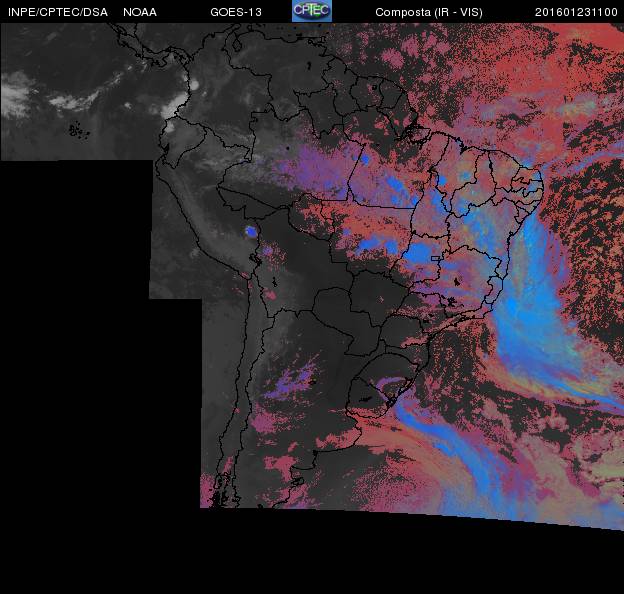Screen dimensions: 624x594
Task: Click the GOES-13 satellite label
Action: (236, 12)
